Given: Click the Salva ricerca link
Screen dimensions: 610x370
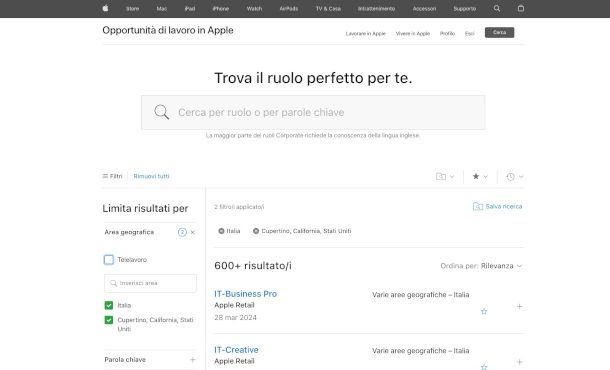Looking at the screenshot, I should click(504, 207).
